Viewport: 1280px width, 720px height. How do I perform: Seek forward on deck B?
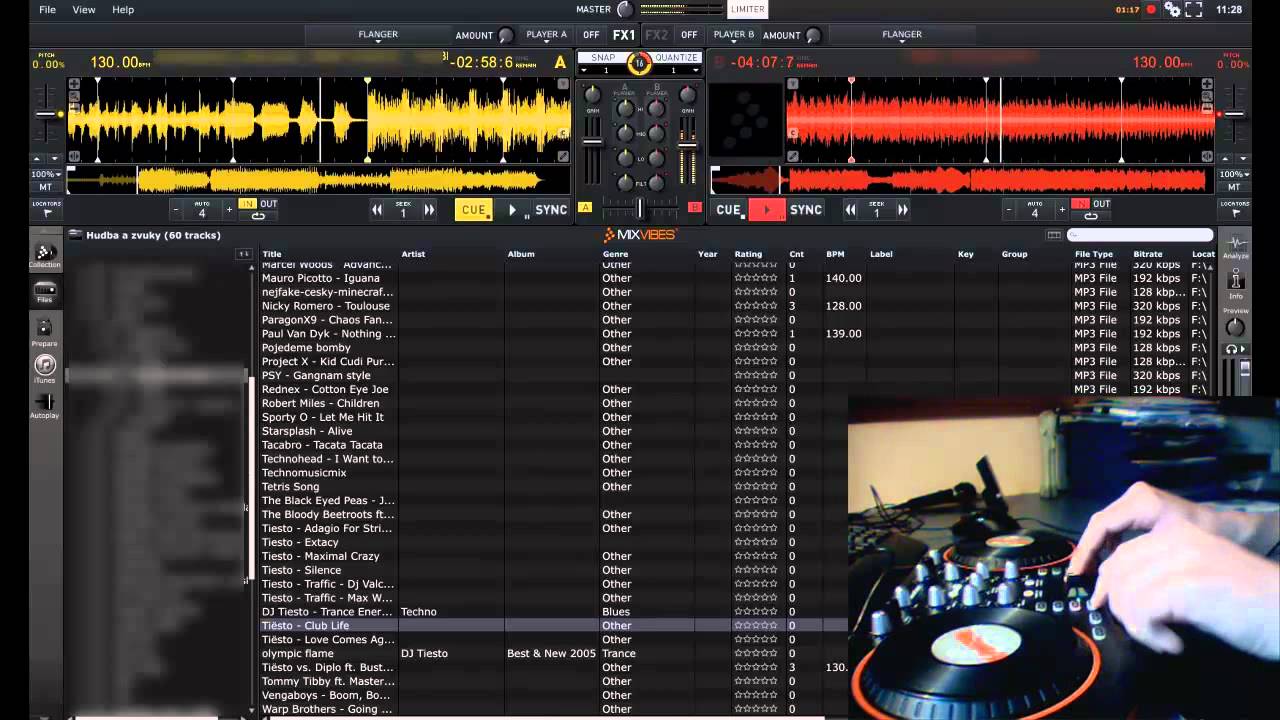pos(902,210)
